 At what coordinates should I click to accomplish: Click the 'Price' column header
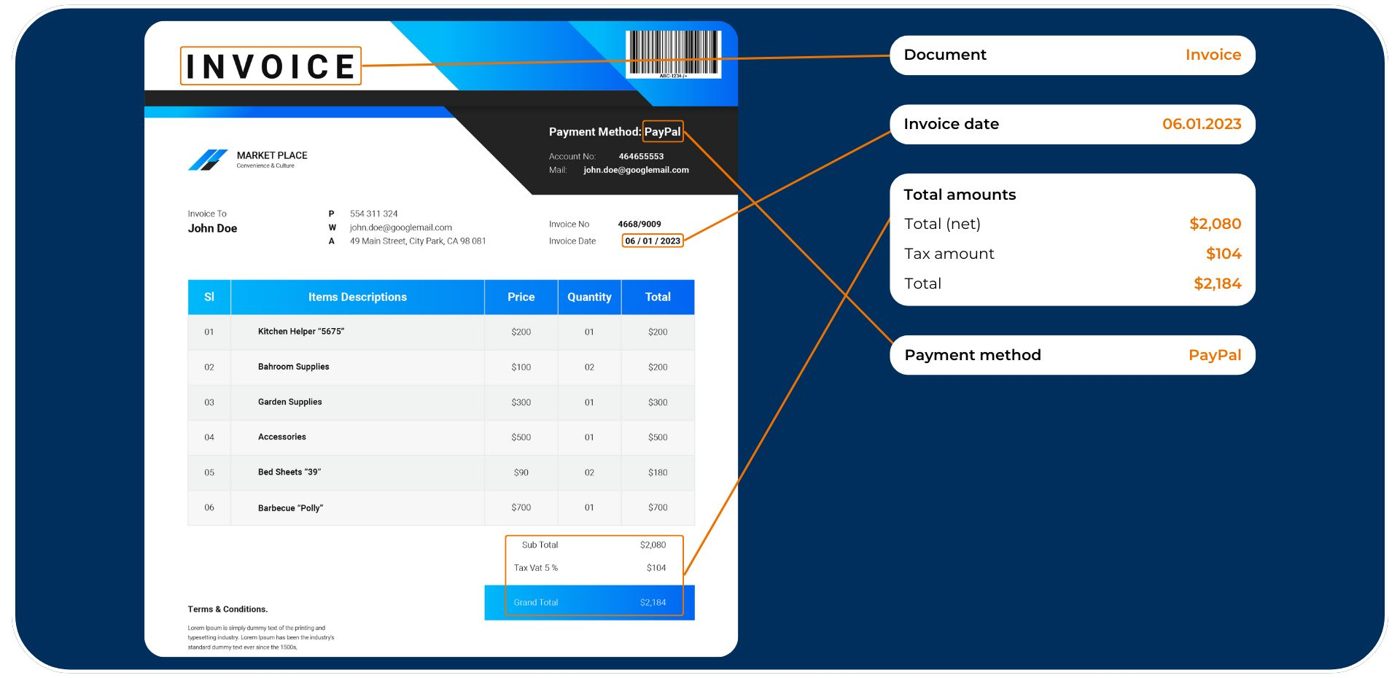pos(521,297)
